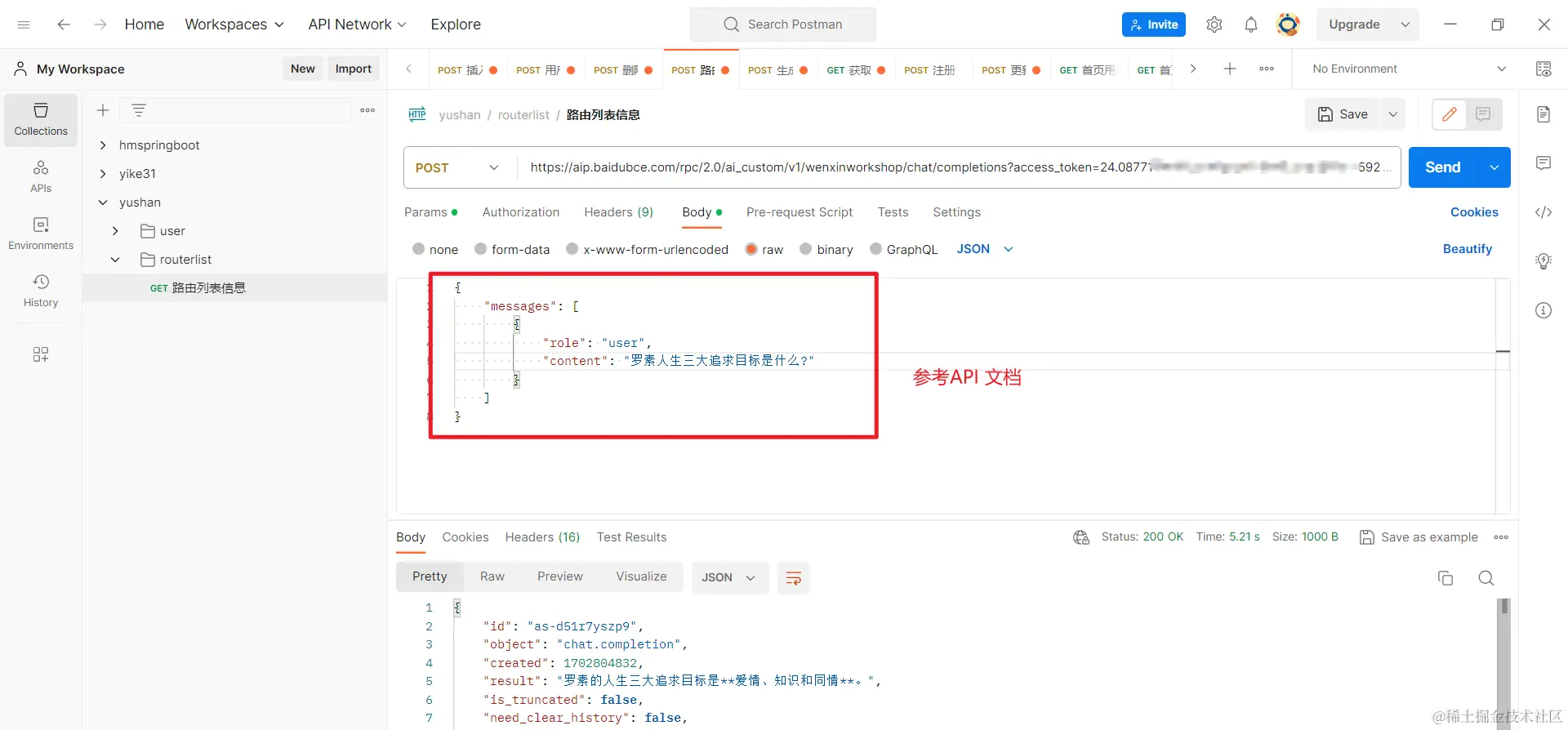Open History in the sidebar
Screen dimensions: 1568x730
(41, 291)
